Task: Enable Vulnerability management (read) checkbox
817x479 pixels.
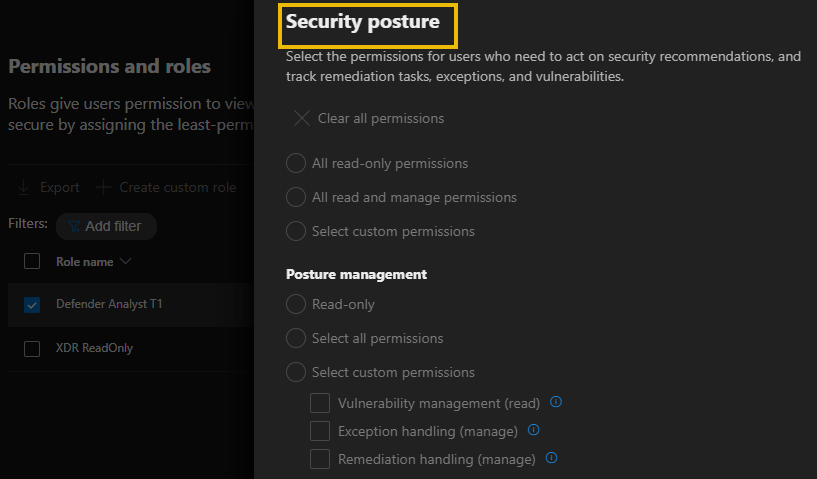Action: pos(320,403)
